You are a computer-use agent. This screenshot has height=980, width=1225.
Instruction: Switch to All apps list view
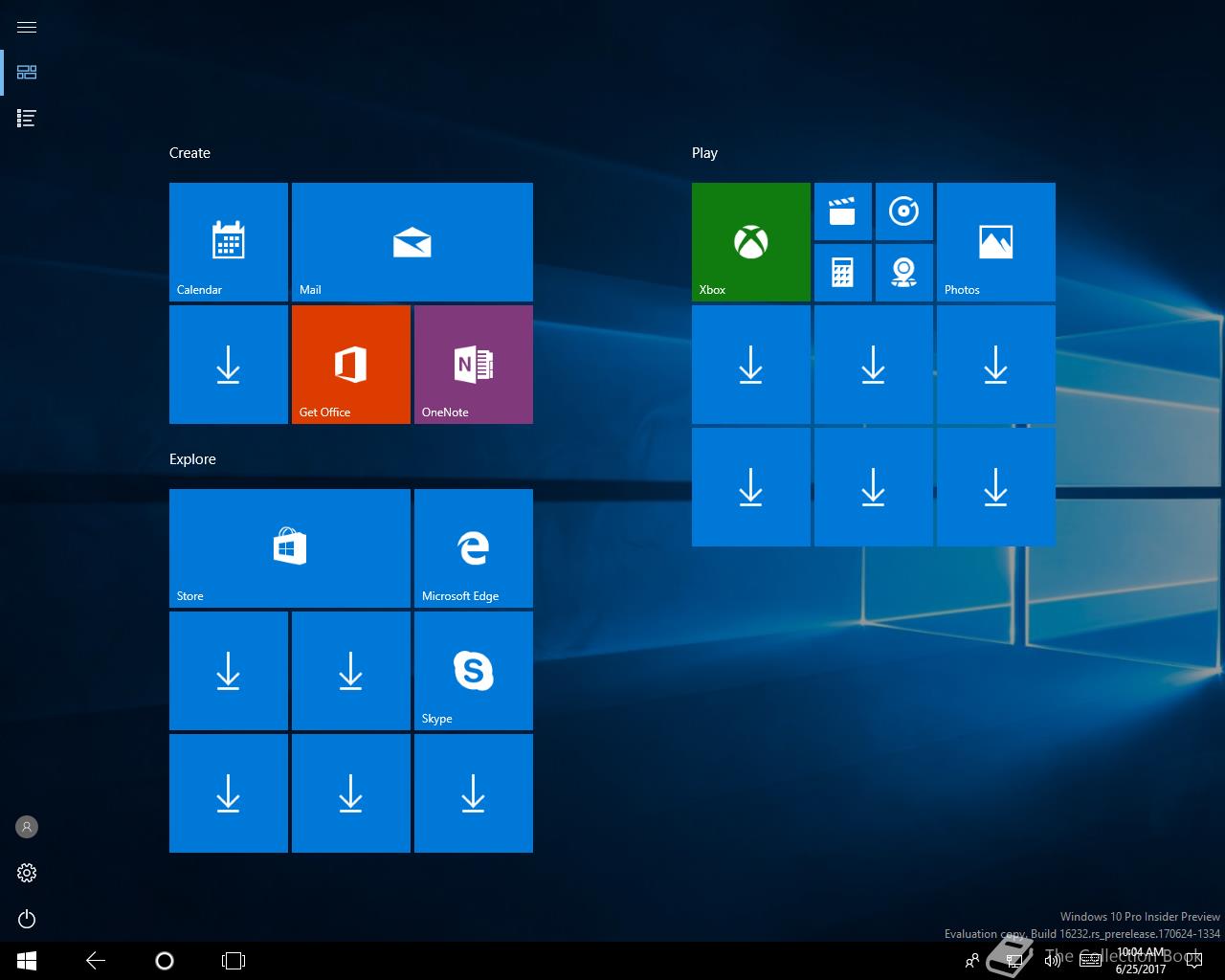[x=27, y=119]
